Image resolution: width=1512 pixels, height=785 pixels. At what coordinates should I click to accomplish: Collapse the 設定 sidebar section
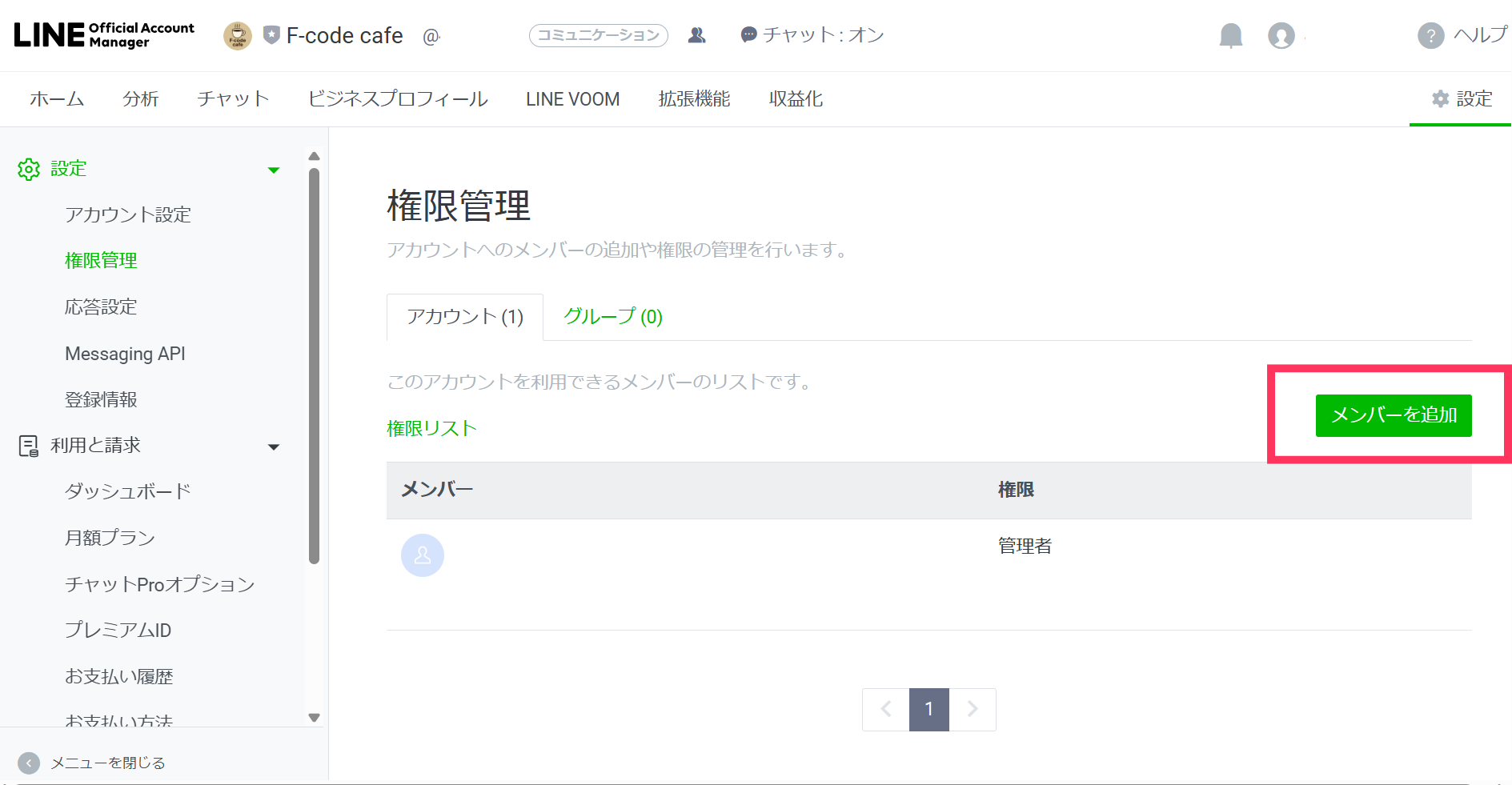tap(274, 170)
